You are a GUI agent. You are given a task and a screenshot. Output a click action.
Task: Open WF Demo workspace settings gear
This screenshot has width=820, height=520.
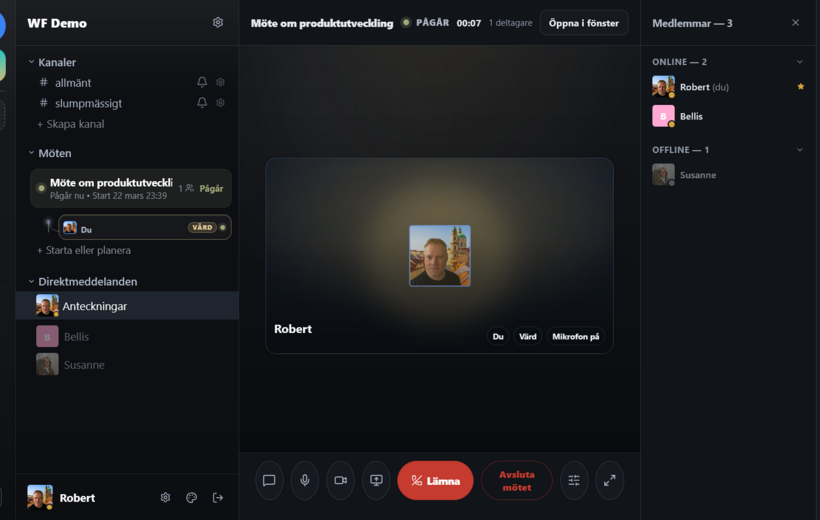point(218,23)
